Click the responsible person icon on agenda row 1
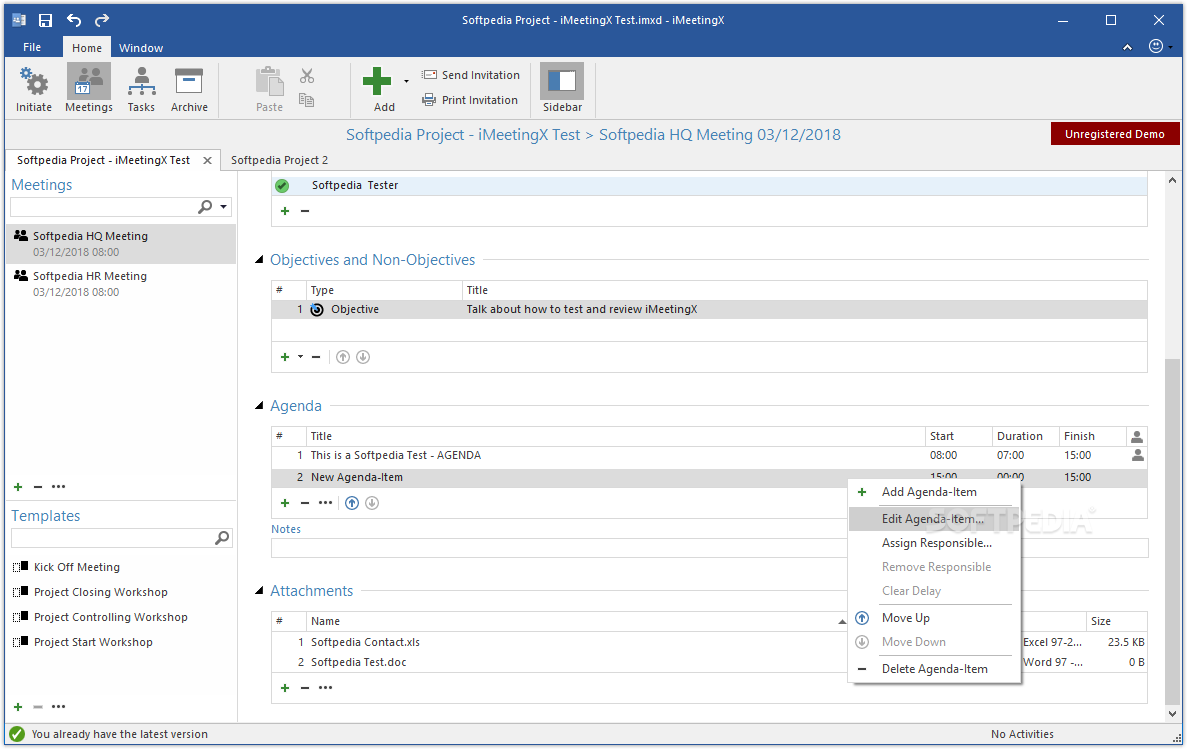This screenshot has width=1187, height=749. tap(1137, 455)
